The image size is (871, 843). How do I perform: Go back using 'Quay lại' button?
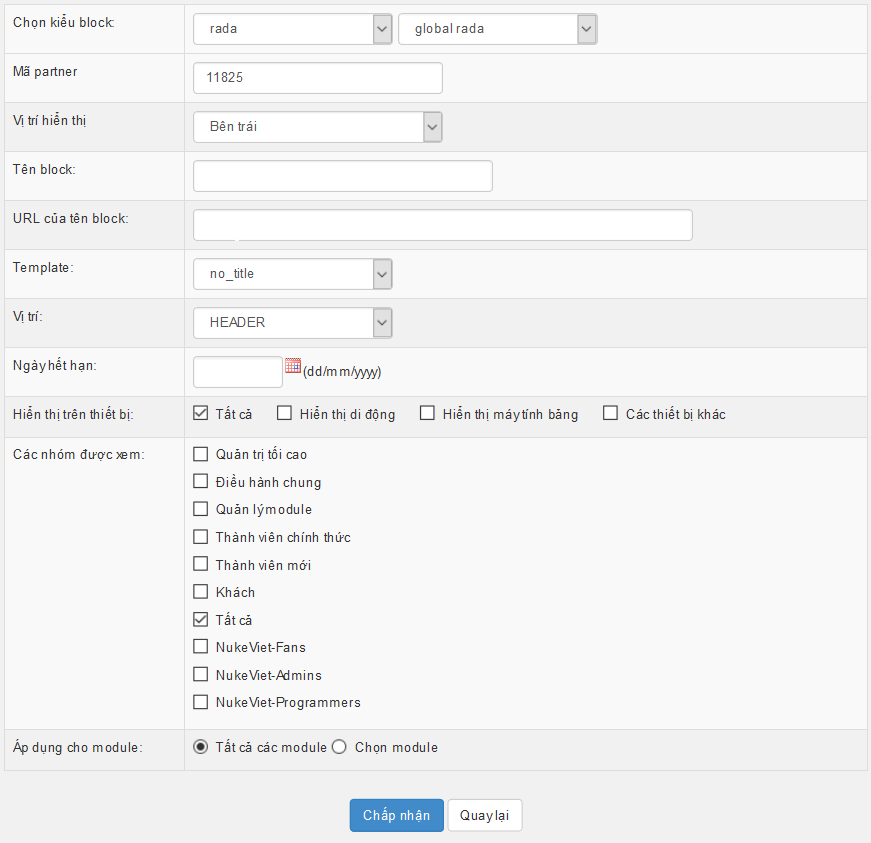coord(485,815)
